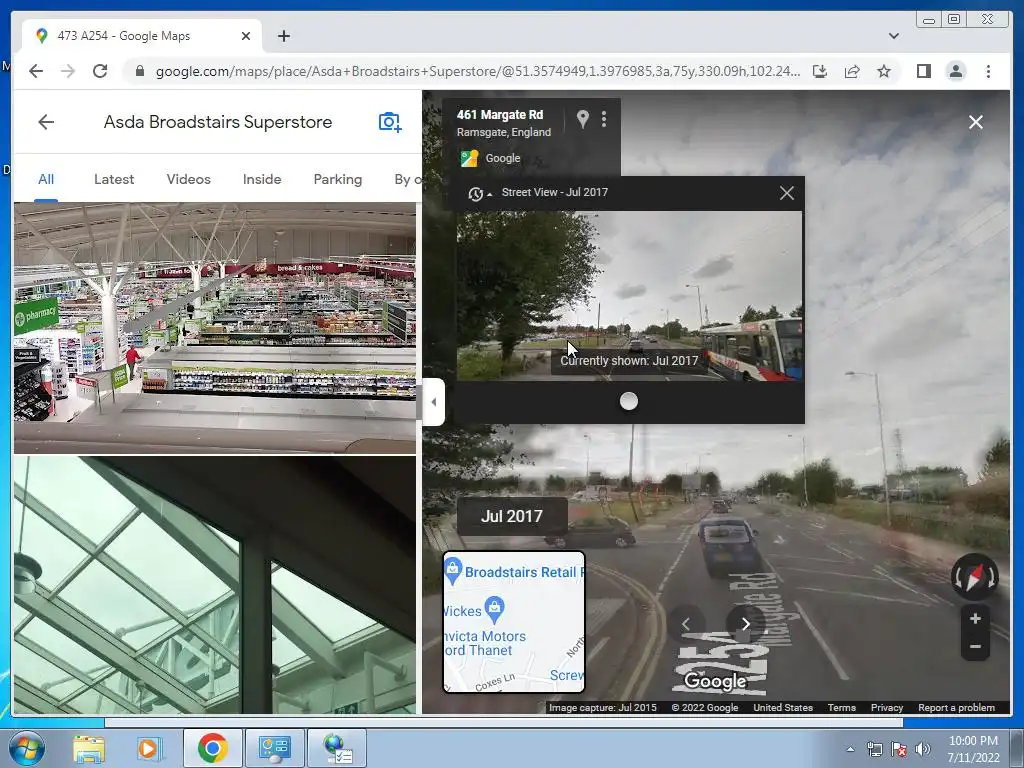Click the browser forward arrow
Viewport: 1024px width, 768px height.
68,71
